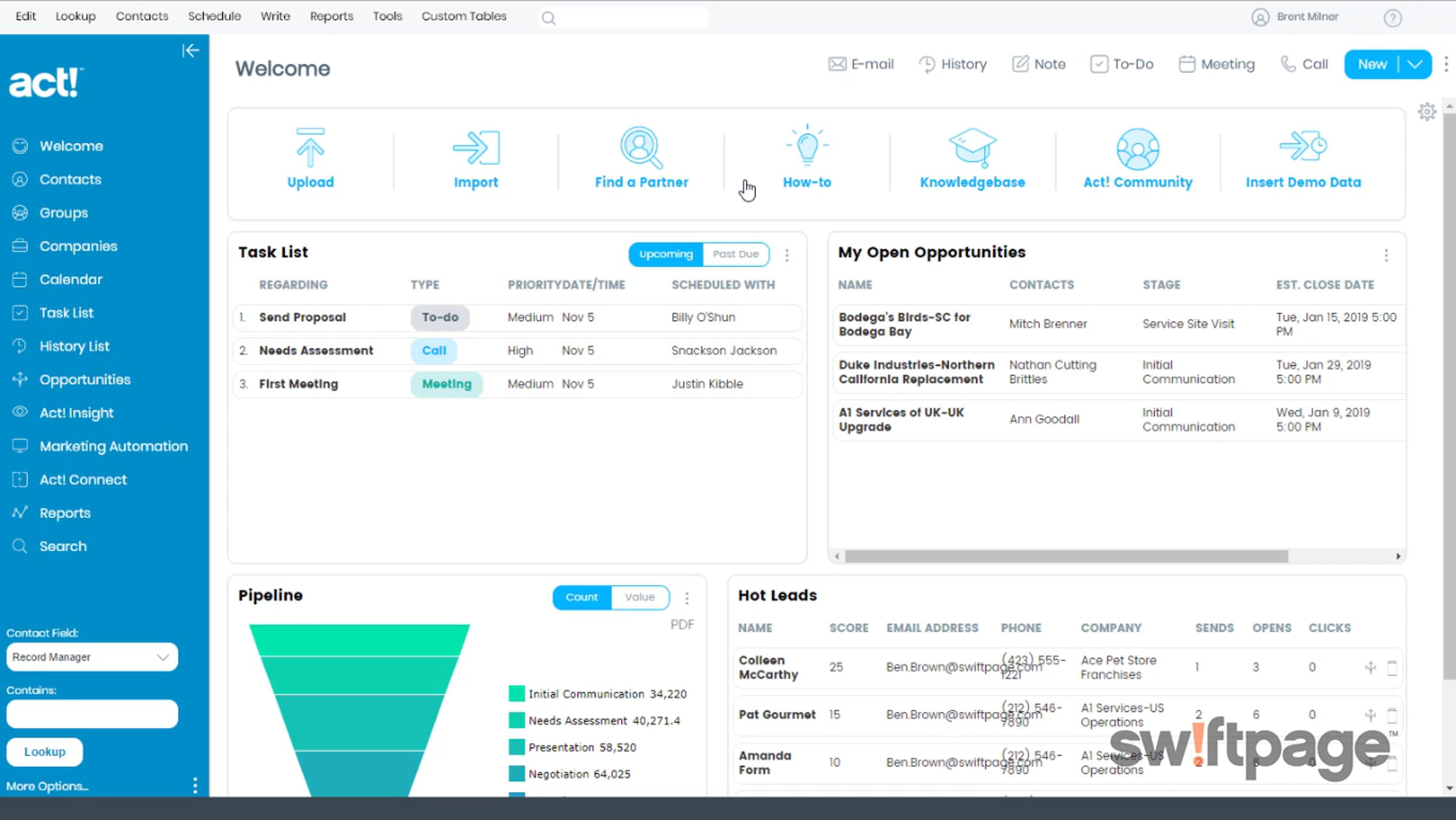
Task: Open the Tools menu
Action: pos(388,16)
